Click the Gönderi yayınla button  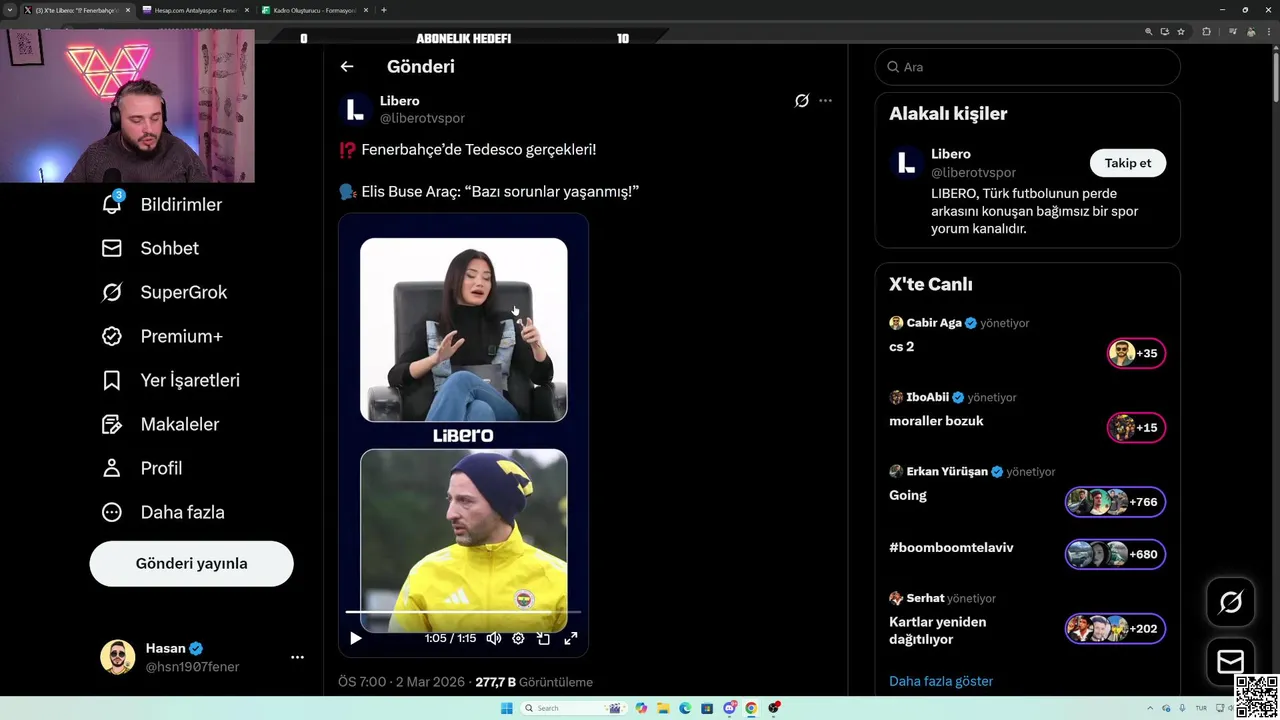tap(191, 563)
